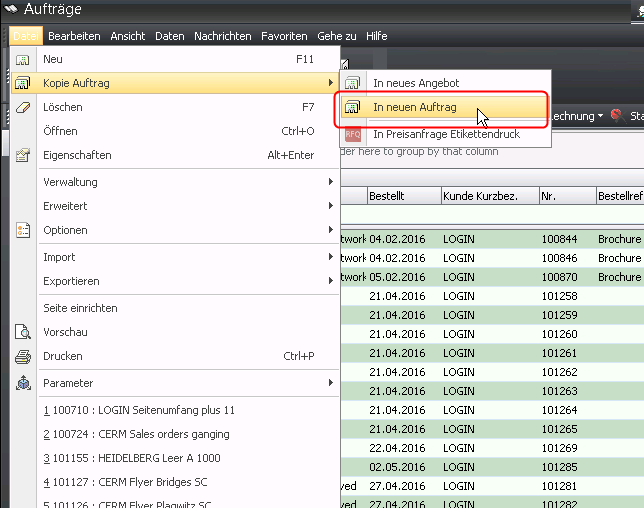
Task: Sort by the Bestellt column header
Action: (402, 196)
